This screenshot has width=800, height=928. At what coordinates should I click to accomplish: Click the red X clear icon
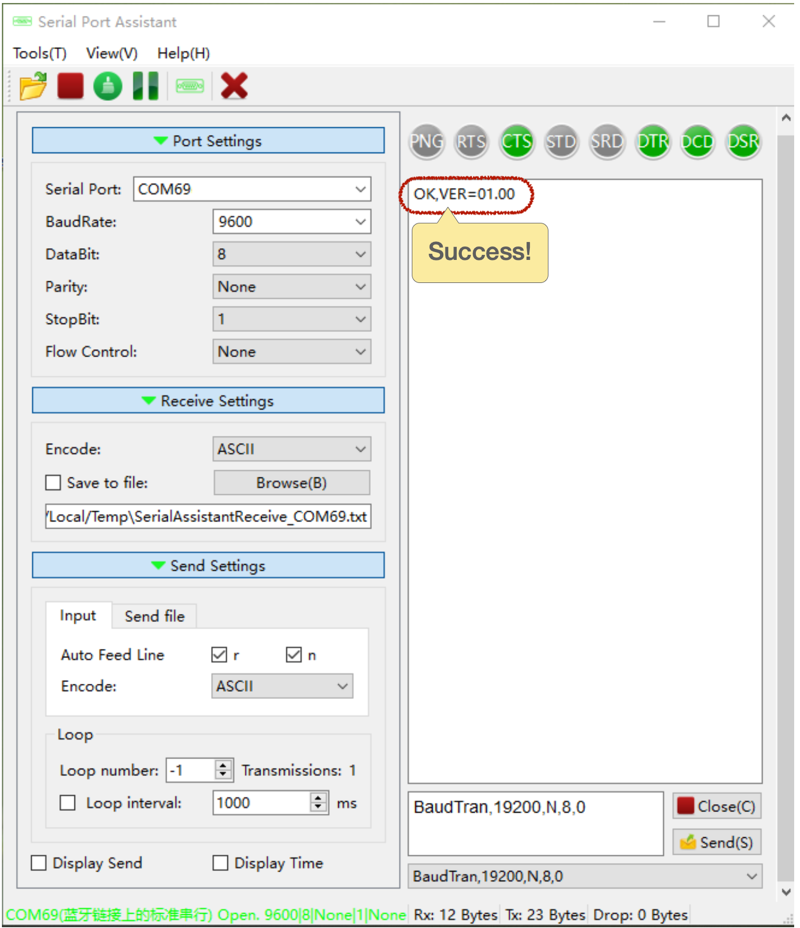point(234,87)
